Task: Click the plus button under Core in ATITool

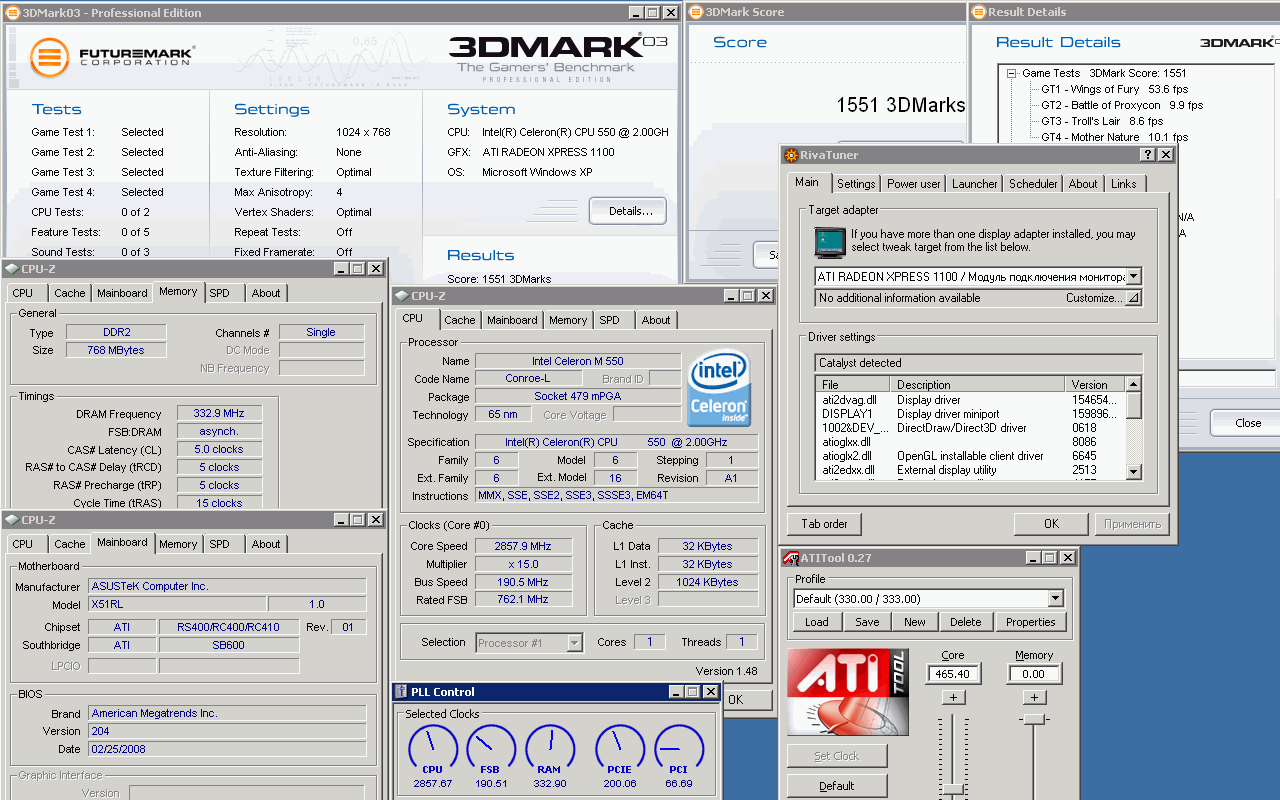Action: (x=953, y=697)
